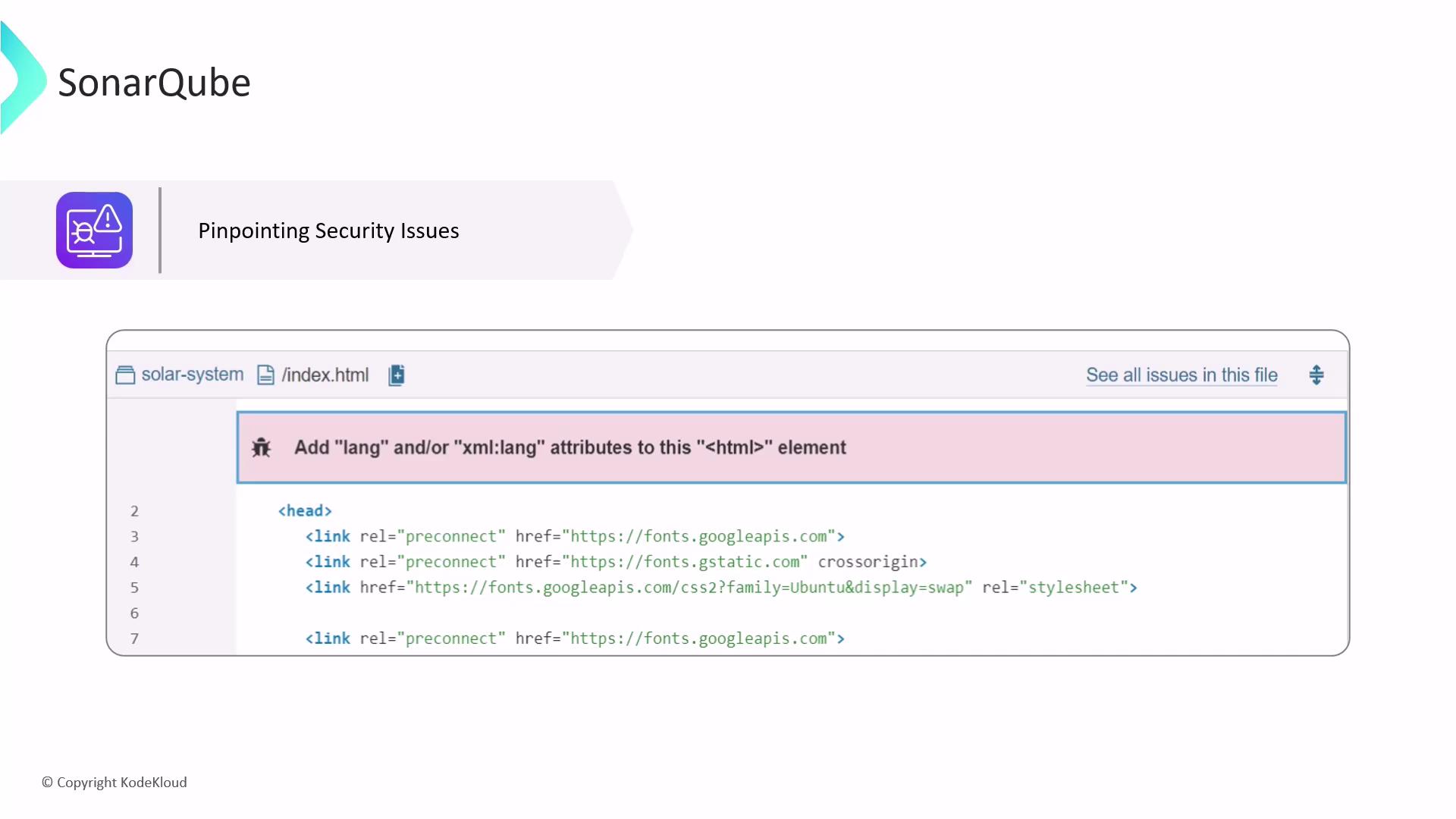Click line number 5 in gutter
This screenshot has width=1456, height=819.
point(134,588)
